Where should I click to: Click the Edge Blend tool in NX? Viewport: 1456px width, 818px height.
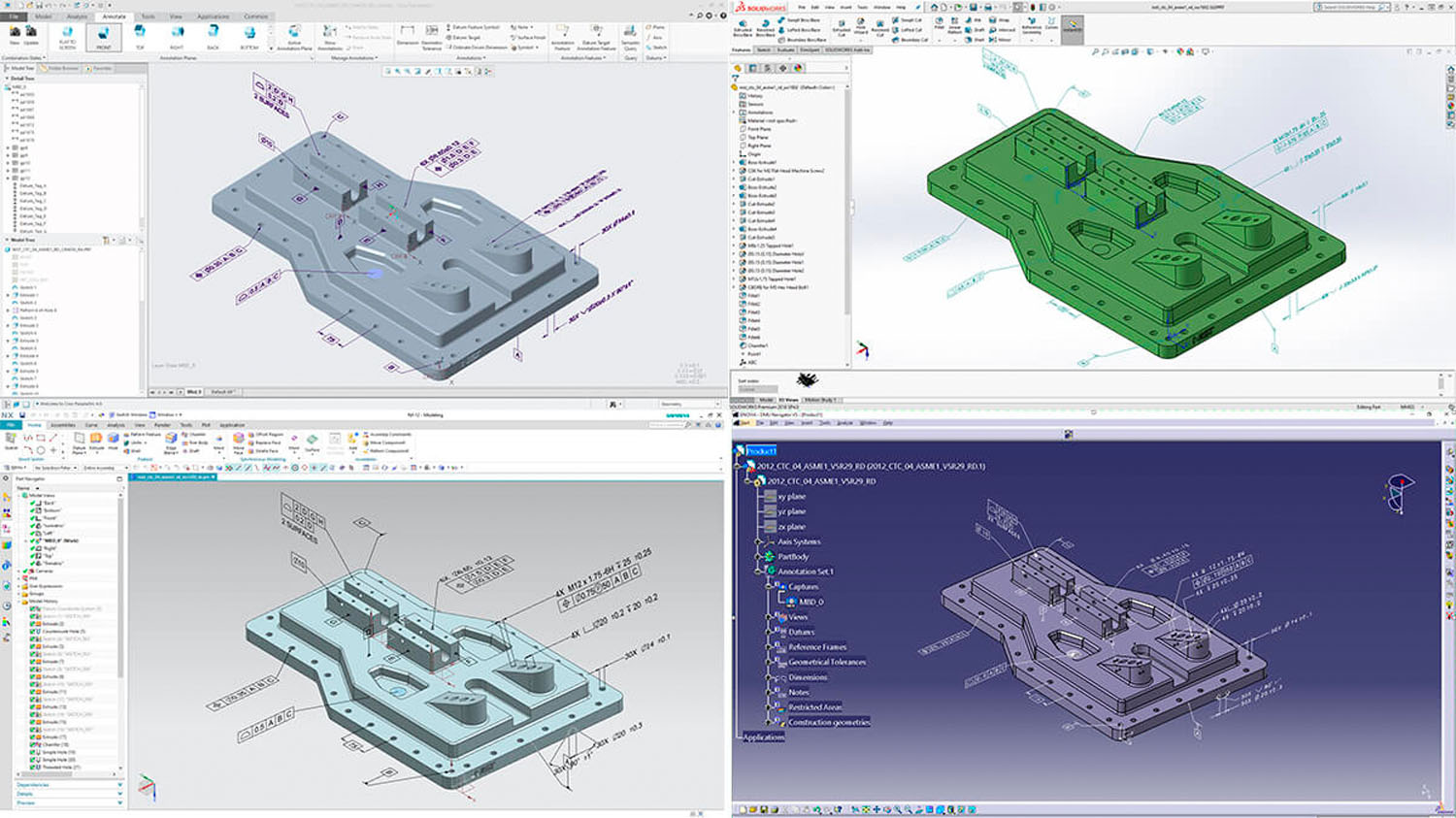171,444
